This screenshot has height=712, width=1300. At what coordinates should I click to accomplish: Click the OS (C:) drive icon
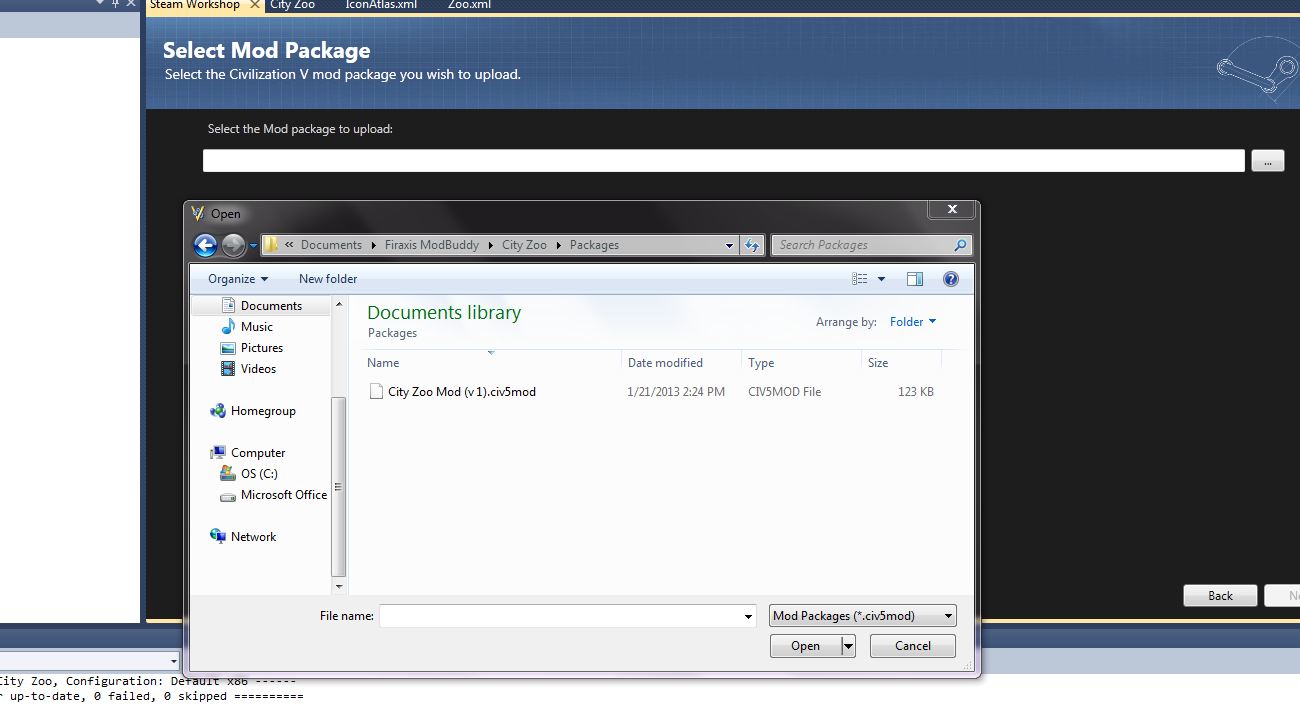[x=229, y=474]
